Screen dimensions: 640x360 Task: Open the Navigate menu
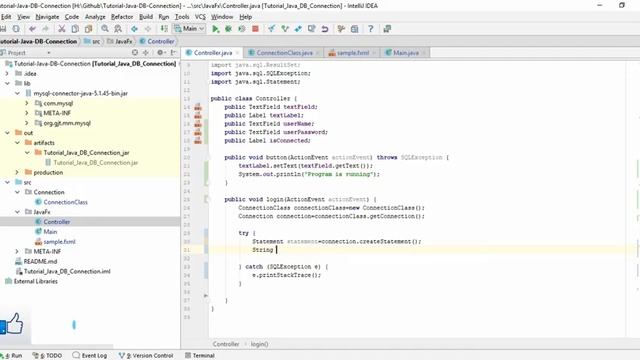[47, 17]
